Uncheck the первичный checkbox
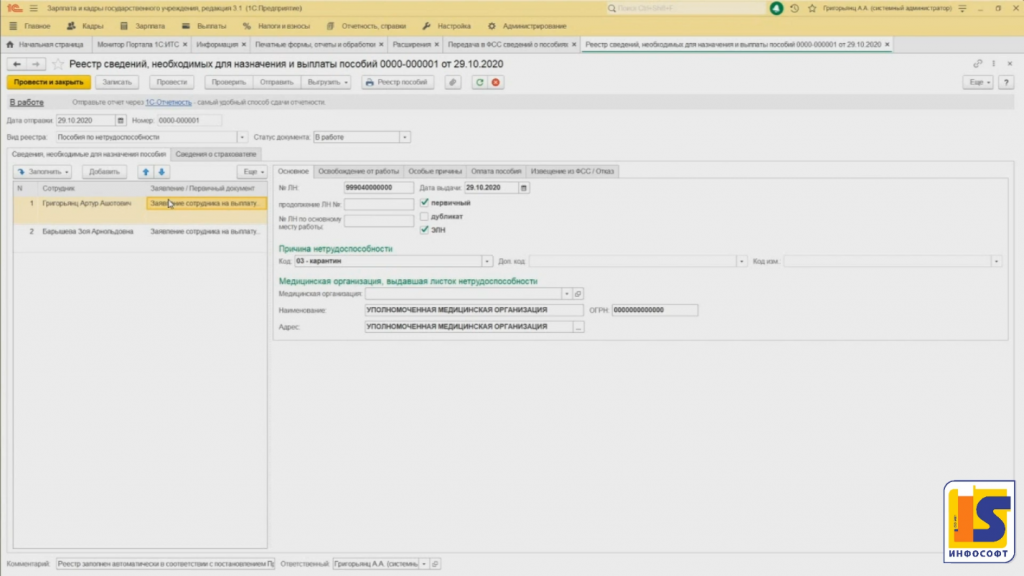The image size is (1024, 576). (425, 203)
